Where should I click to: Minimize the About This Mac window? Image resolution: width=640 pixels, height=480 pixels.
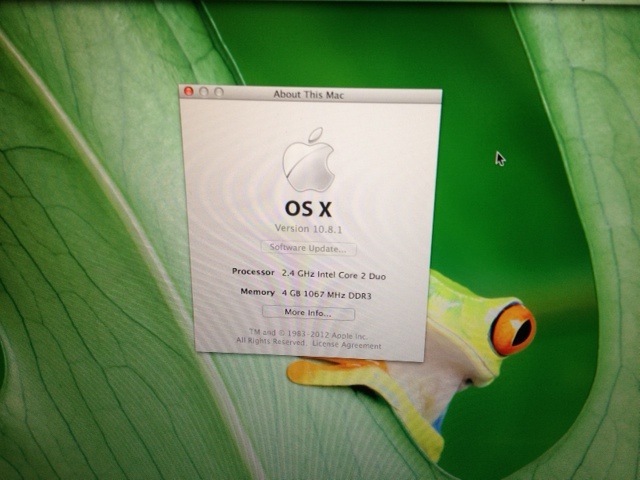(204, 92)
